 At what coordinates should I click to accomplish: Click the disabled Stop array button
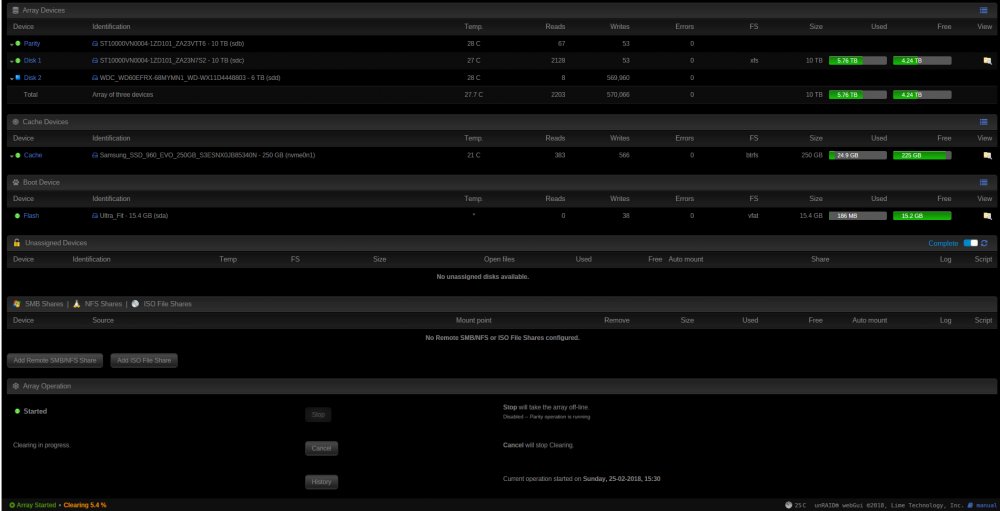318,415
